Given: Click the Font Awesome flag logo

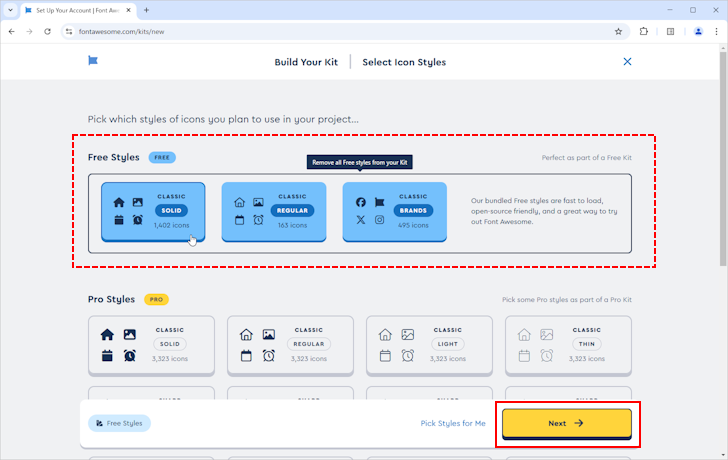Looking at the screenshot, I should (93, 61).
